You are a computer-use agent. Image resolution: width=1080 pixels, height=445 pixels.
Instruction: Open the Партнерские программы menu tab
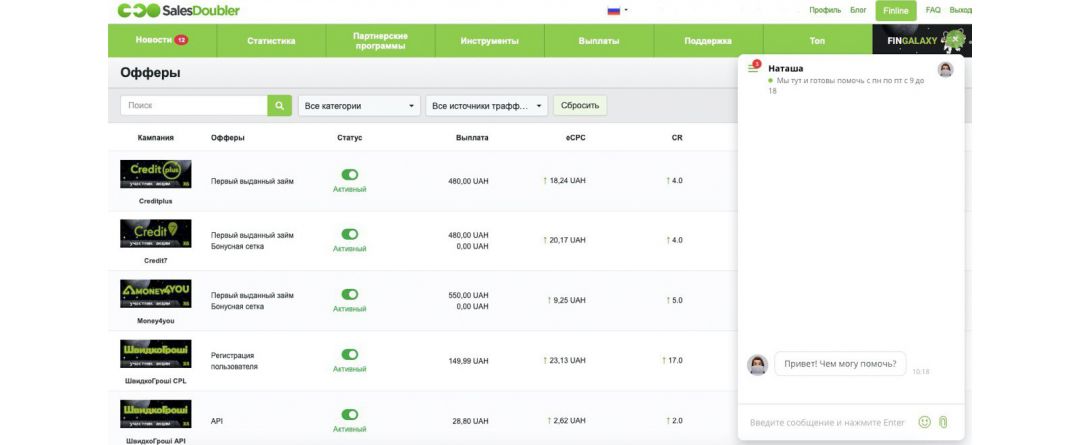tap(380, 41)
